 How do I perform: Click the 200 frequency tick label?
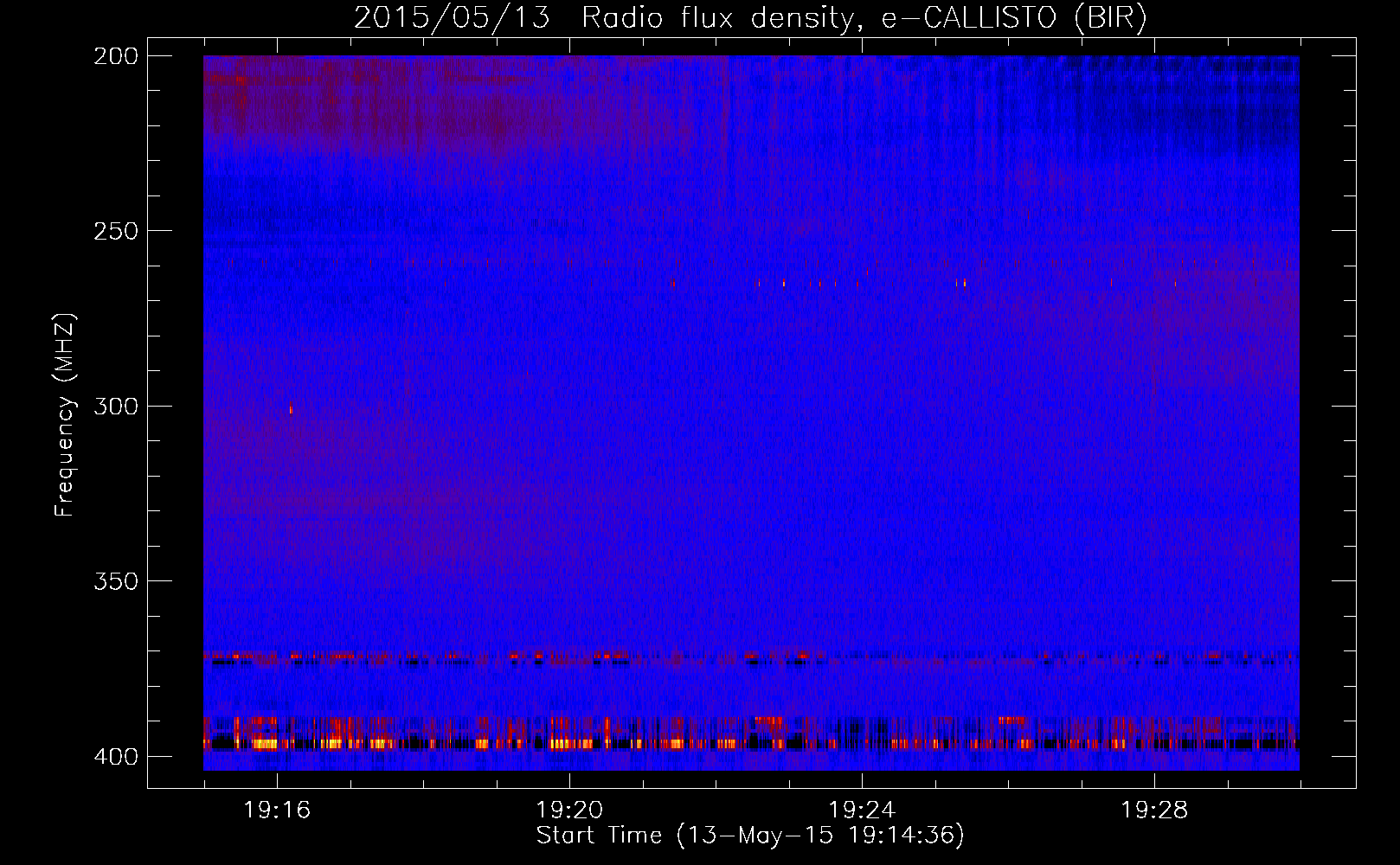pos(116,56)
